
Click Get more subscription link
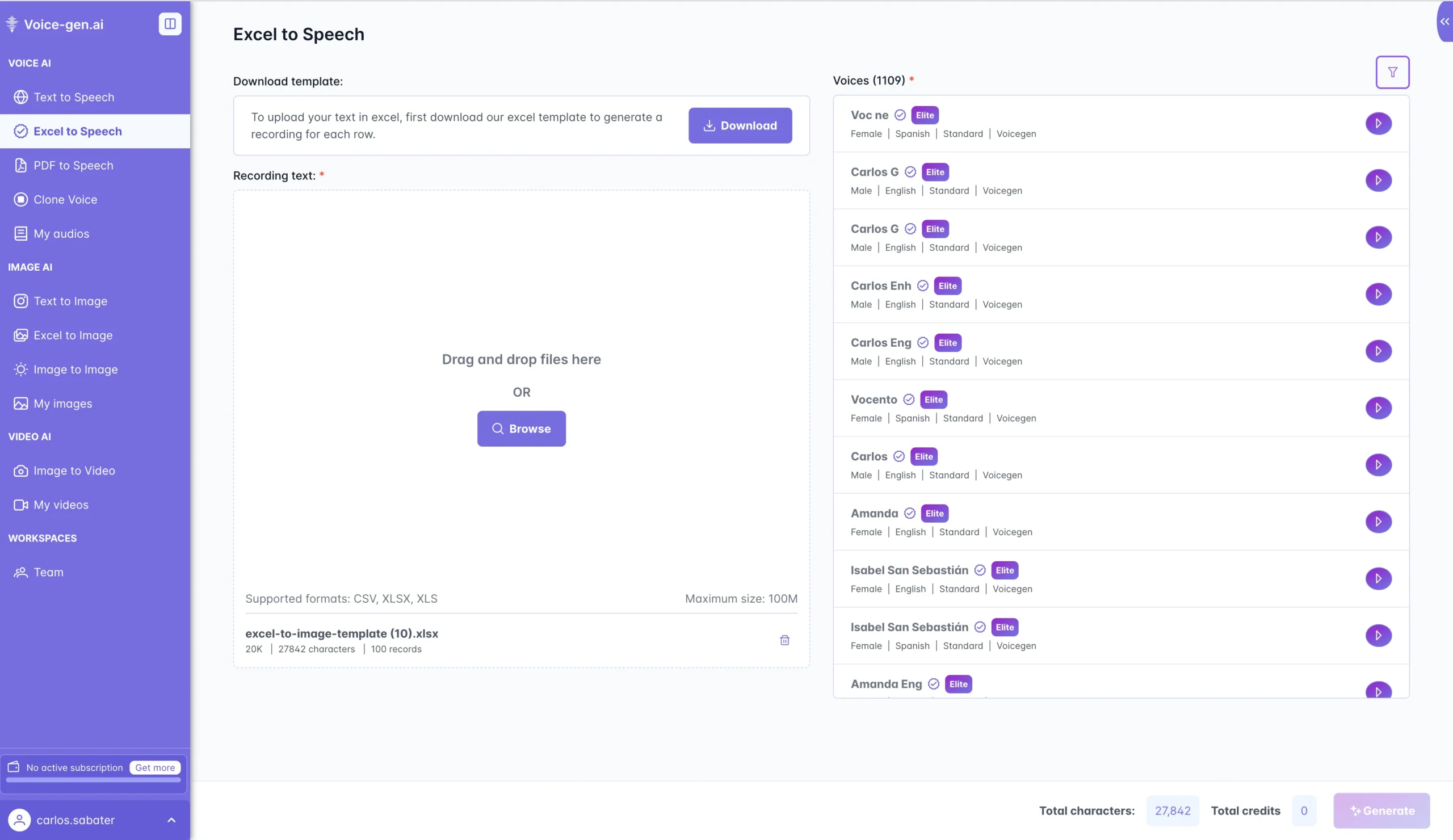[154, 767]
